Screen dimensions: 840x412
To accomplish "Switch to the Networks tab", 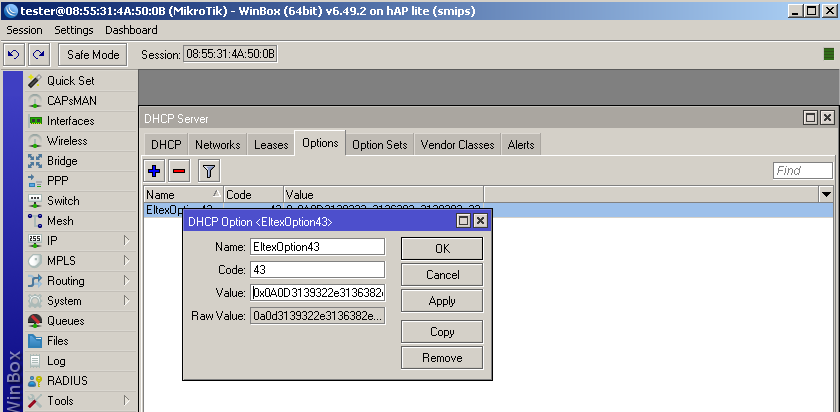I will [x=218, y=145].
